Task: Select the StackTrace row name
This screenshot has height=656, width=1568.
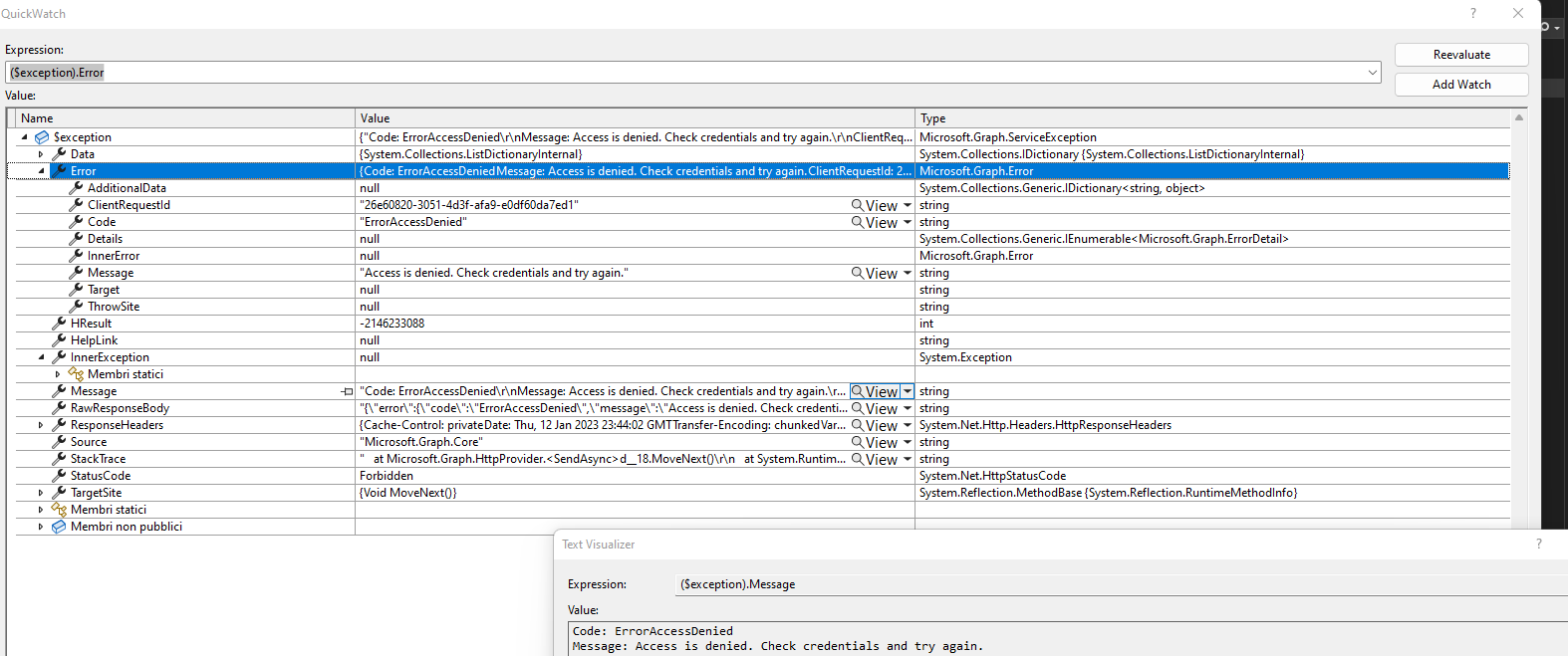Action: click(99, 459)
